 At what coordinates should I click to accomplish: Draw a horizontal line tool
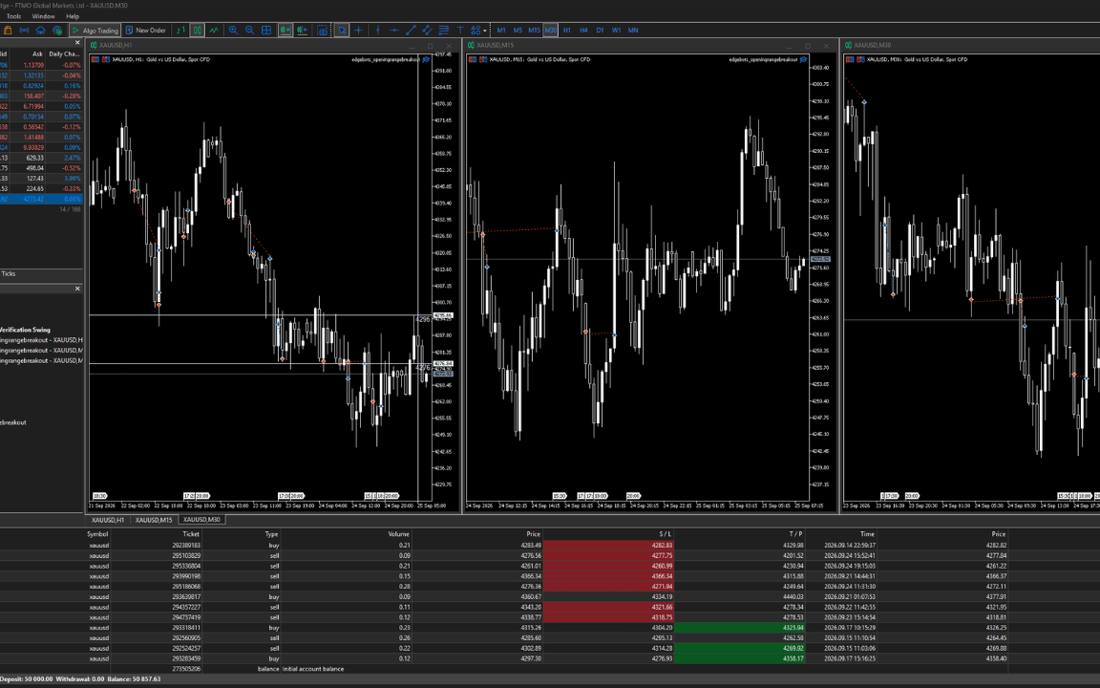394,30
